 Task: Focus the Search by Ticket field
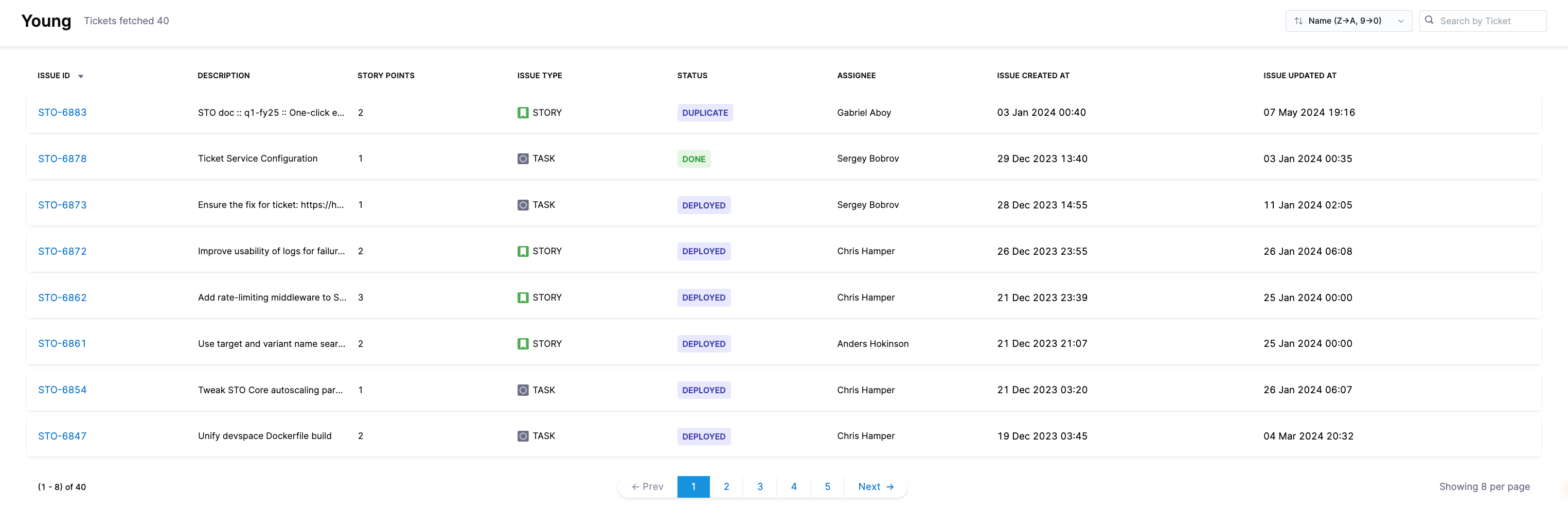[1488, 21]
